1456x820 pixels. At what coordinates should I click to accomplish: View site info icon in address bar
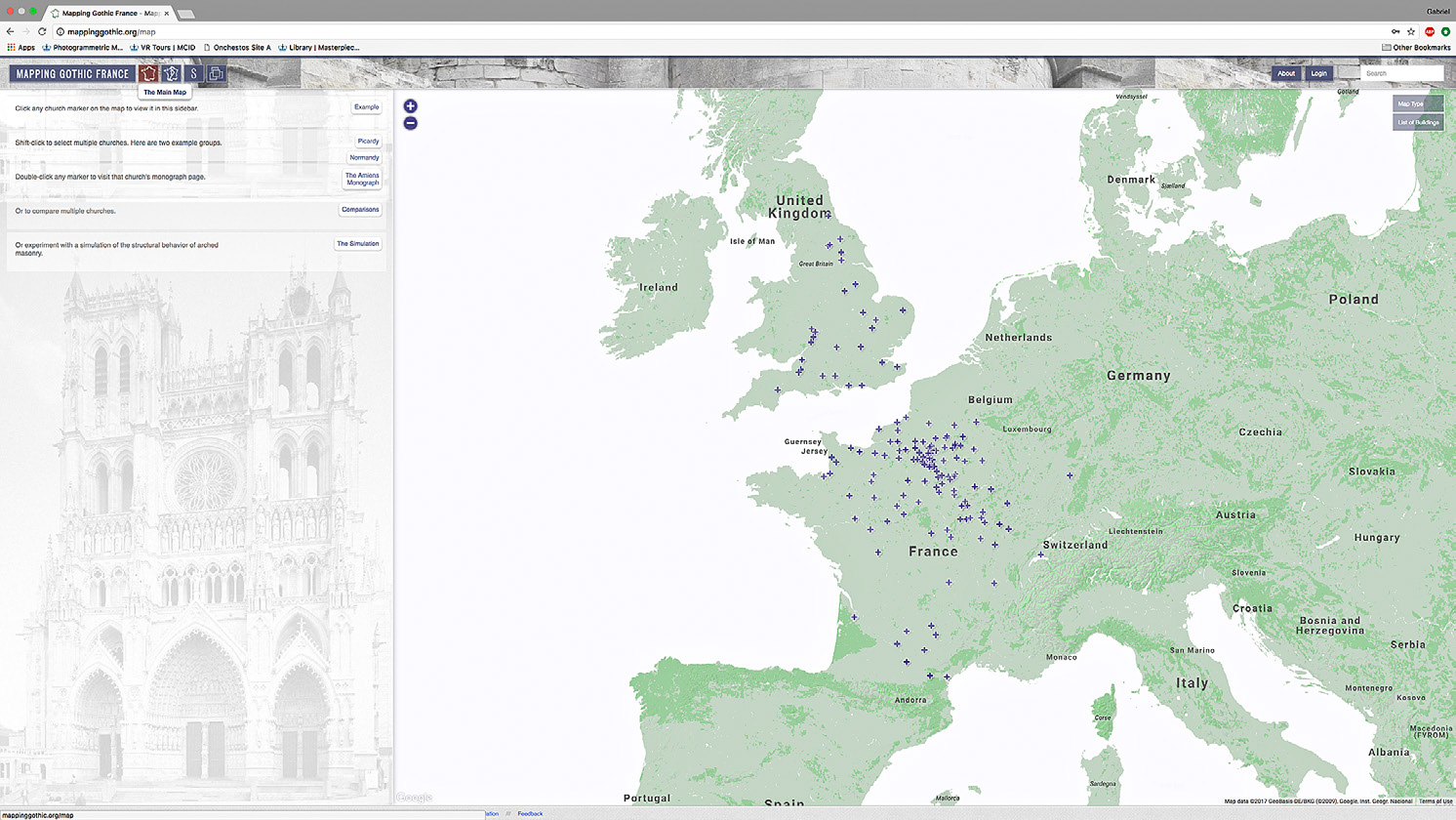click(x=61, y=31)
